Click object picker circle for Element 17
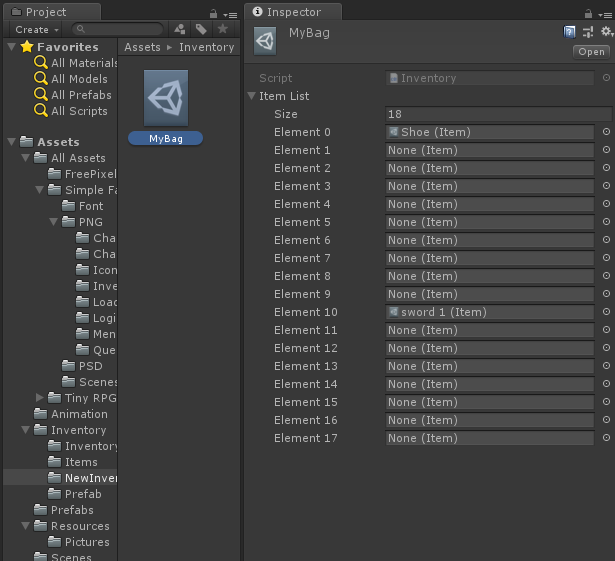The height and width of the screenshot is (561, 615). 606,437
